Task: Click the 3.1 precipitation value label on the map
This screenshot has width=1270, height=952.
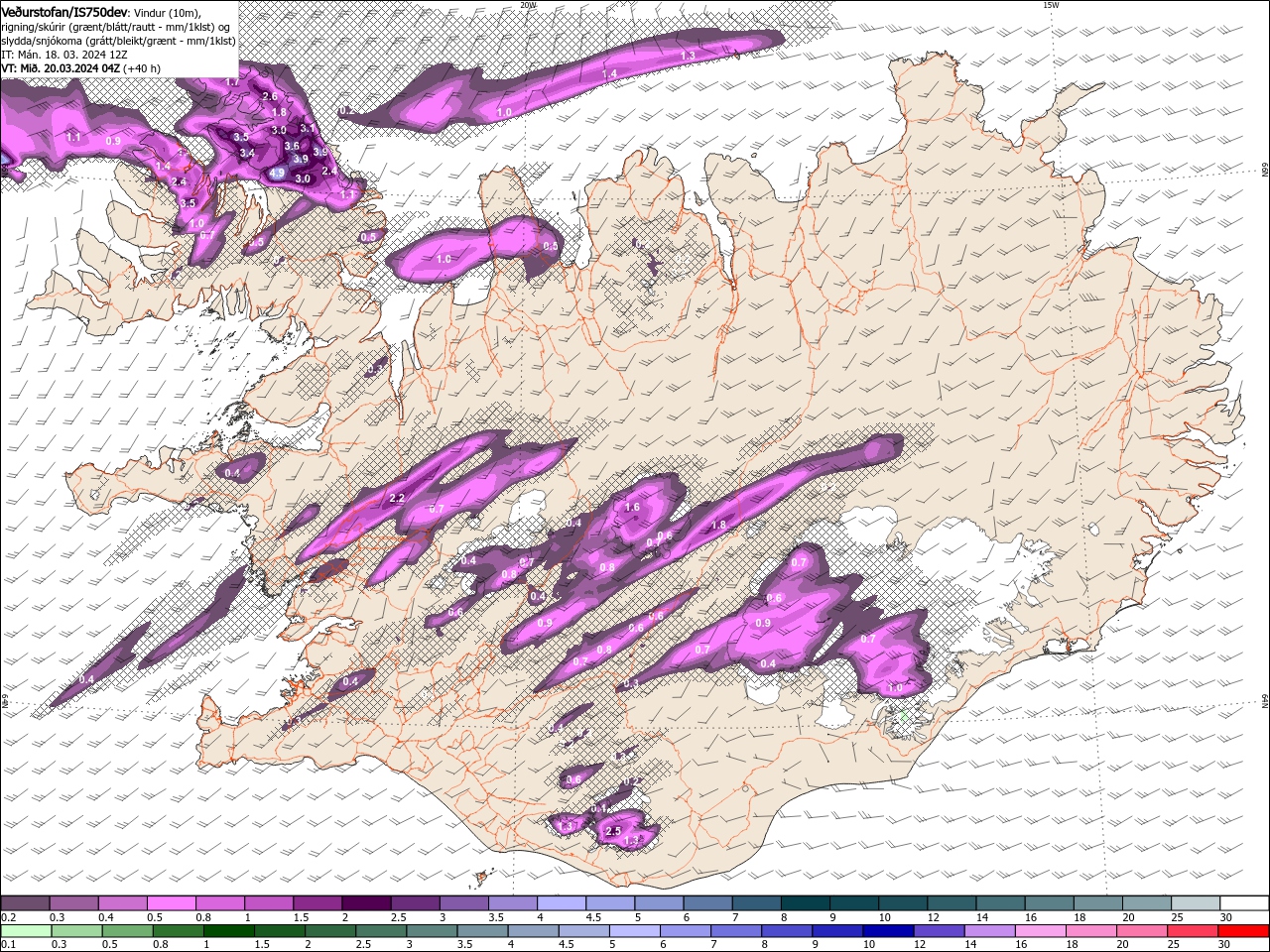Action: [308, 128]
